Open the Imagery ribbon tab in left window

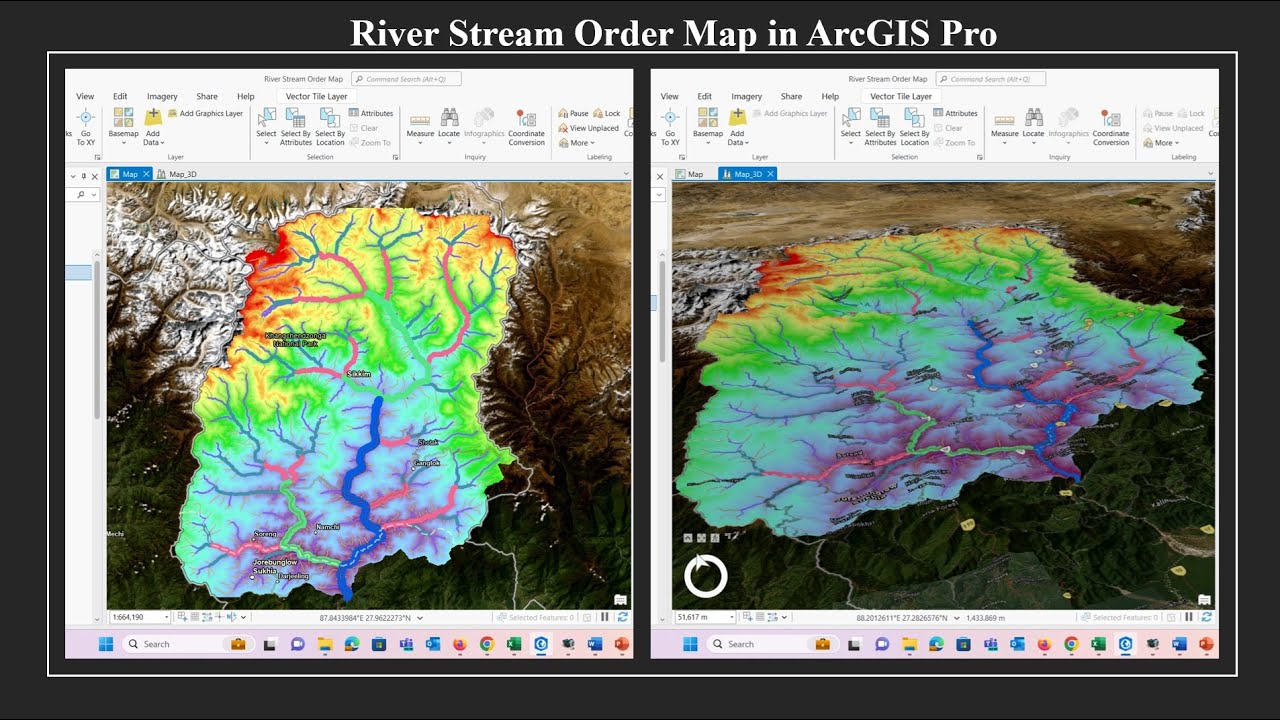(x=162, y=97)
